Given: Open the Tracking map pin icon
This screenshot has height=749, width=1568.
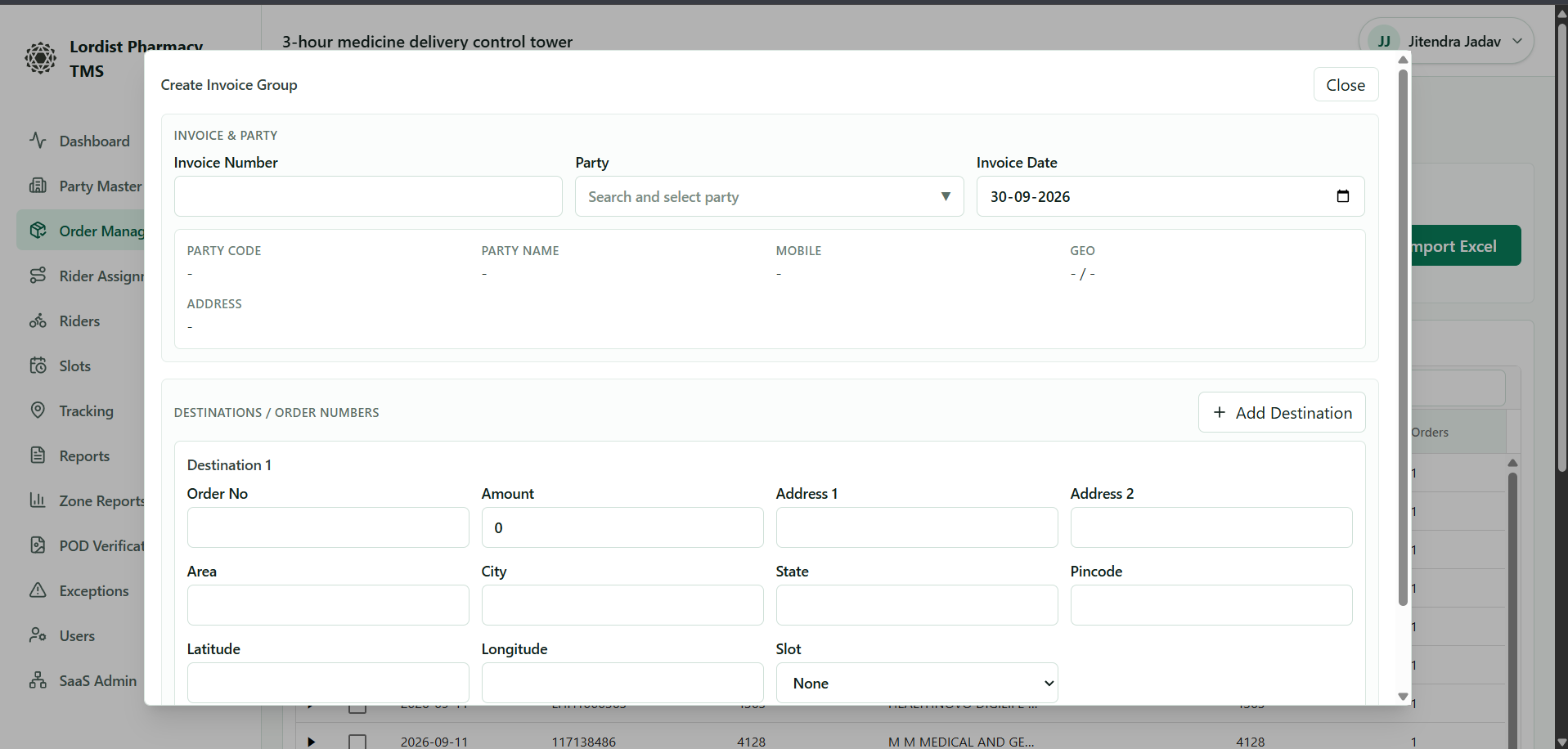Looking at the screenshot, I should pos(38,410).
